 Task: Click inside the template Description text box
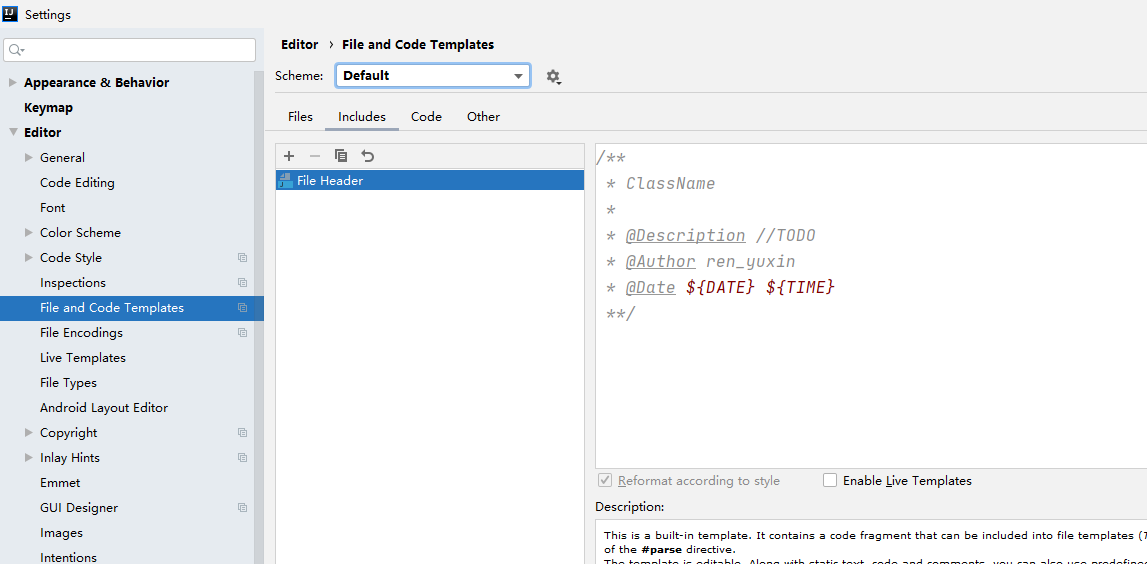[x=870, y=541]
